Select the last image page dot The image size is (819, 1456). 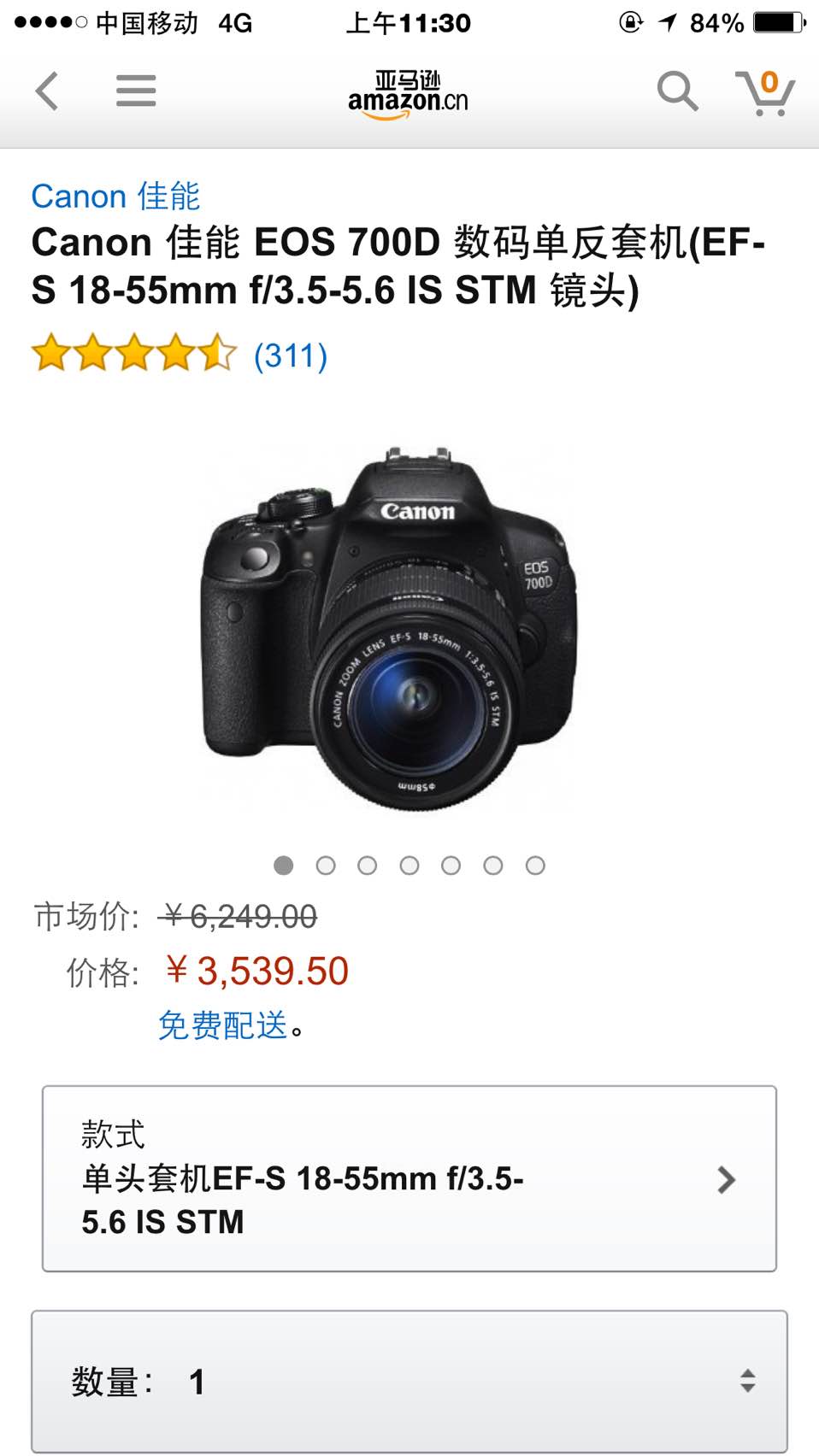(535, 866)
